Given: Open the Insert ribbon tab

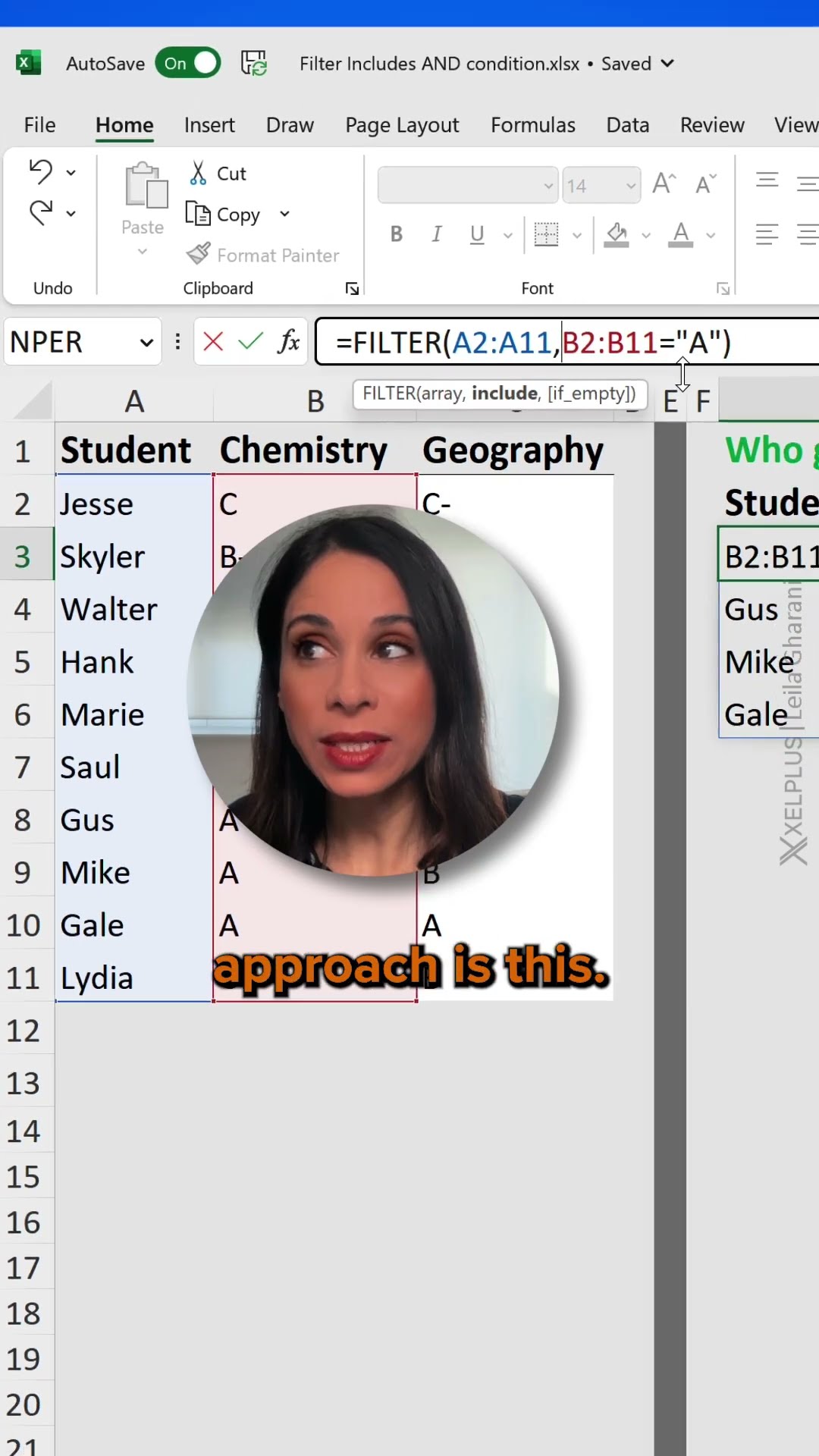Looking at the screenshot, I should click(x=209, y=125).
